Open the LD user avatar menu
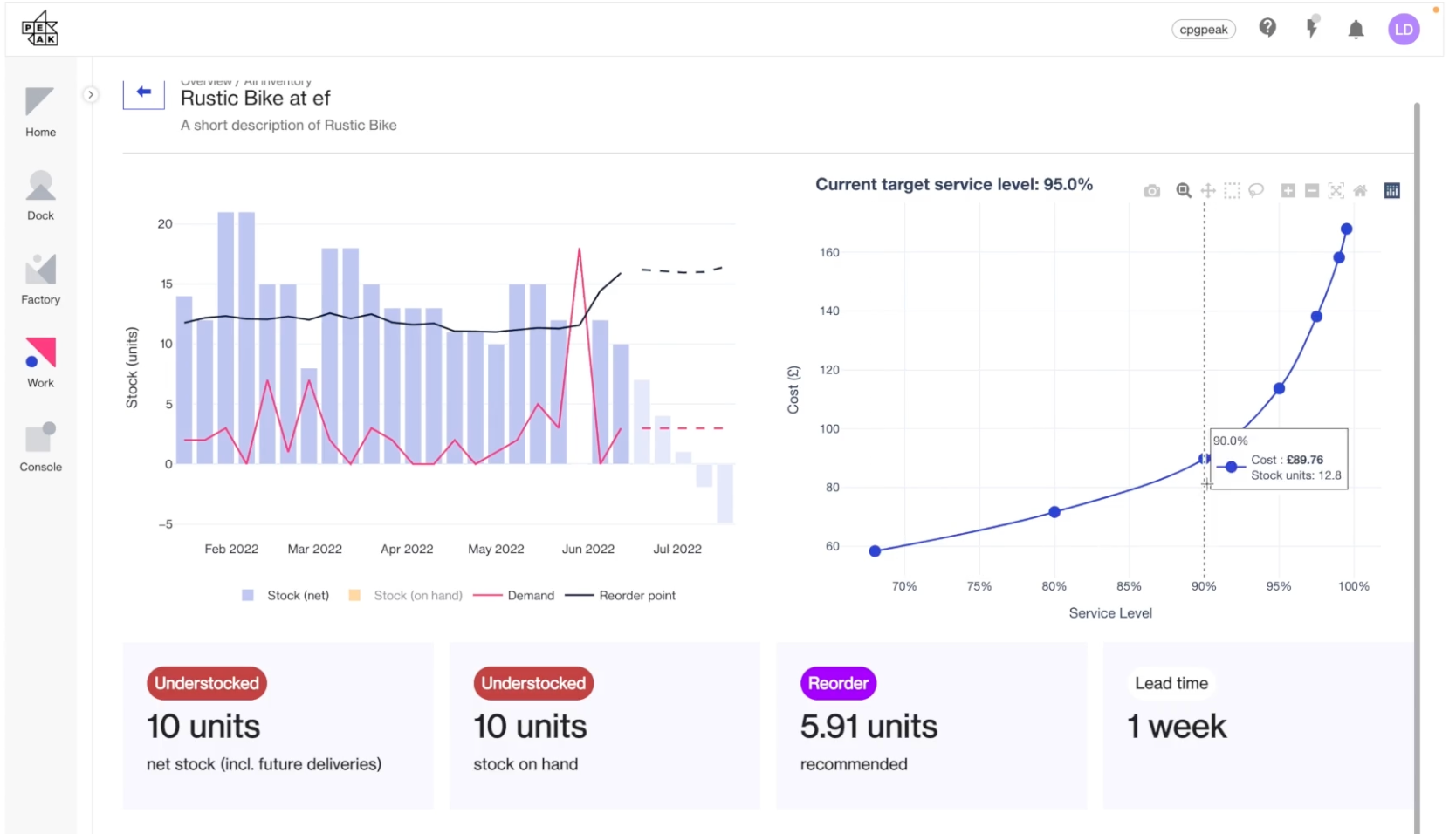The image size is (1456, 834). click(x=1404, y=30)
